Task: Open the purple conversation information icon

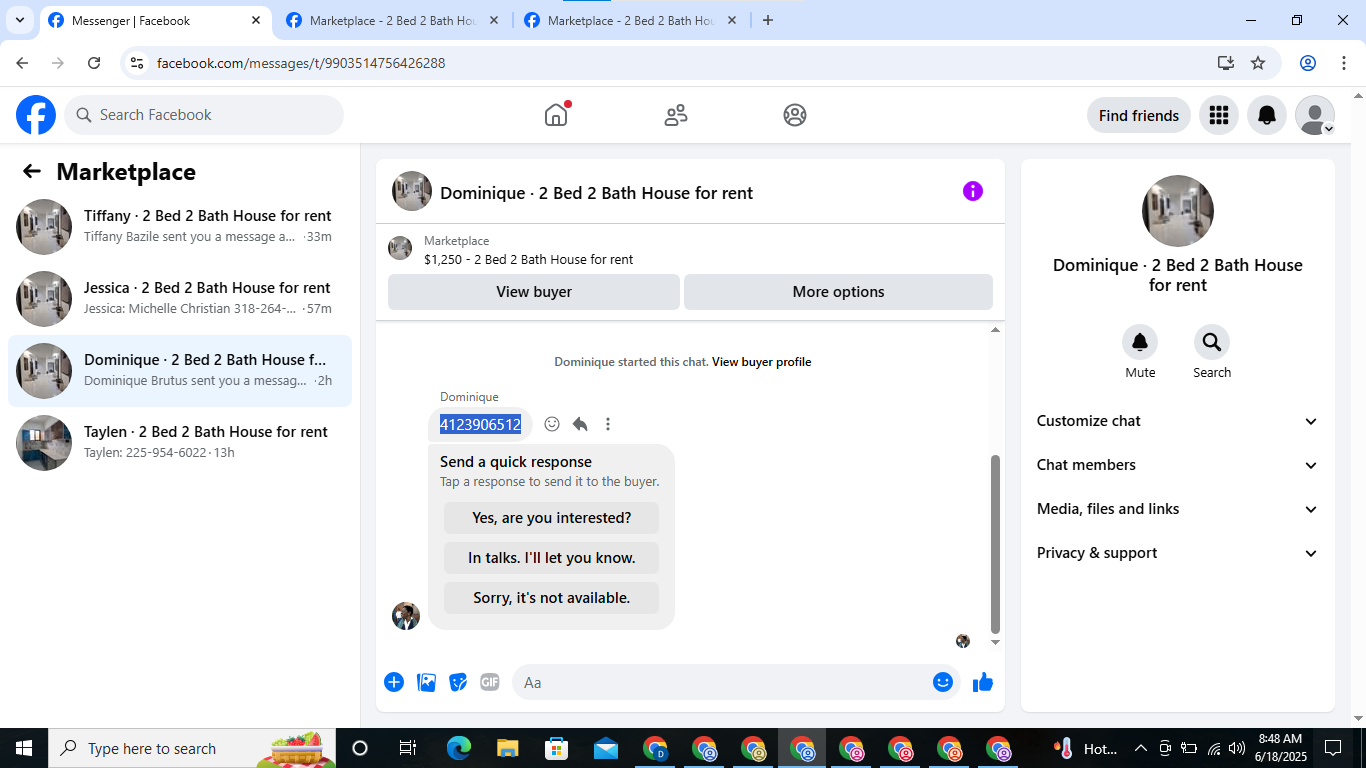Action: coord(973,191)
